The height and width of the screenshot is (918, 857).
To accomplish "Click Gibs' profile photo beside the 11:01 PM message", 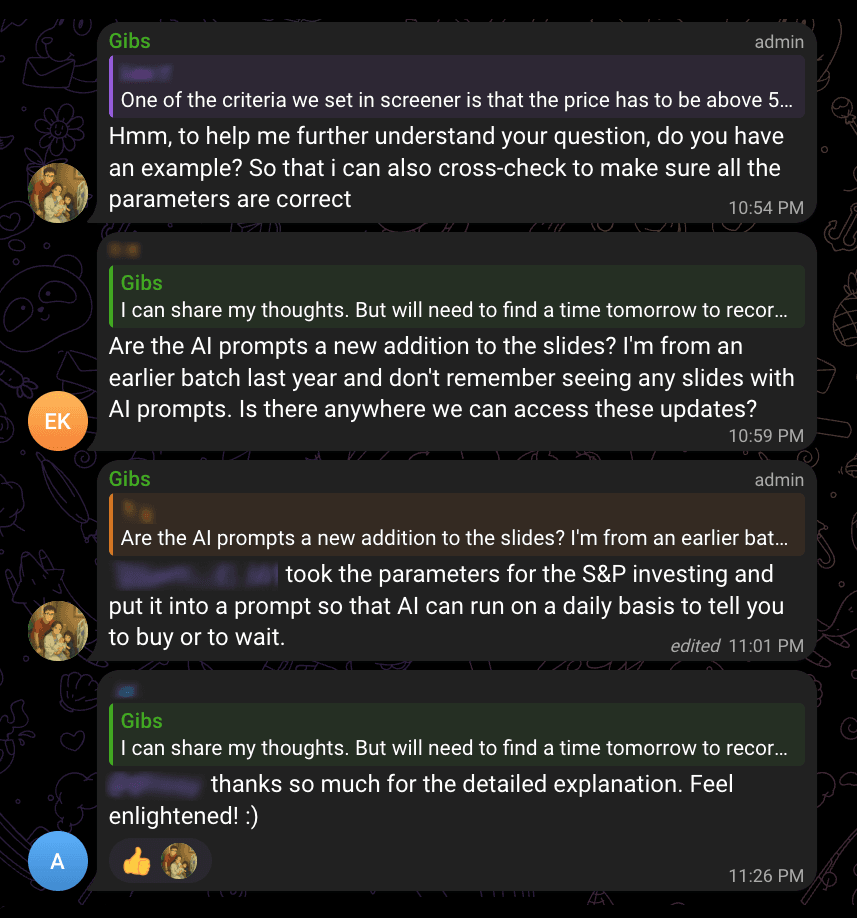I will point(57,631).
